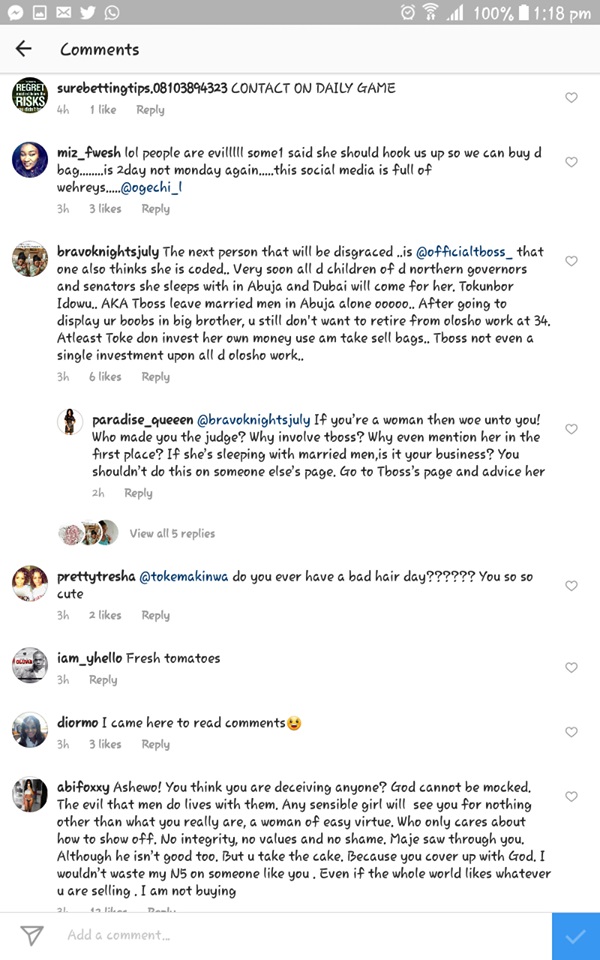Like prettytresha's comment heart icon
This screenshot has width=600, height=960.
(571, 586)
